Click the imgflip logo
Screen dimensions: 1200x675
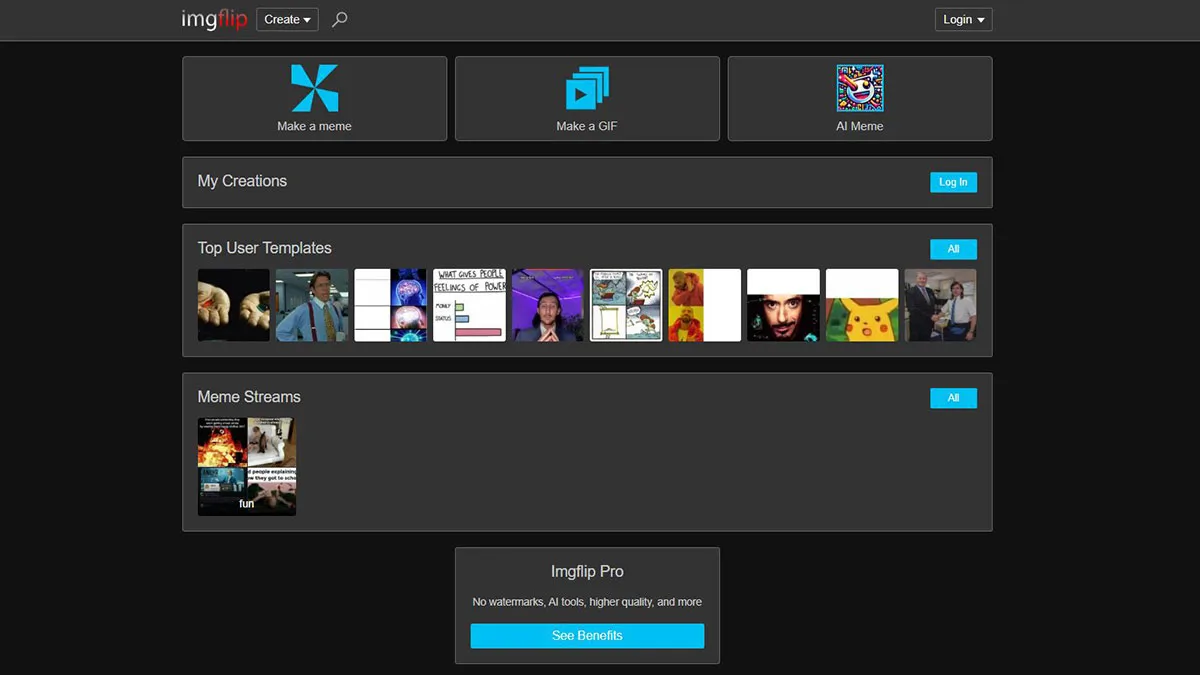click(214, 19)
